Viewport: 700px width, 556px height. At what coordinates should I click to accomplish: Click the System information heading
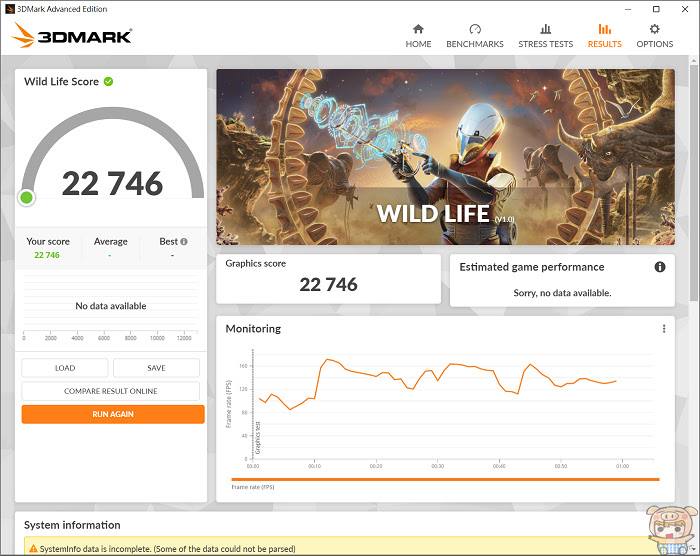click(72, 525)
